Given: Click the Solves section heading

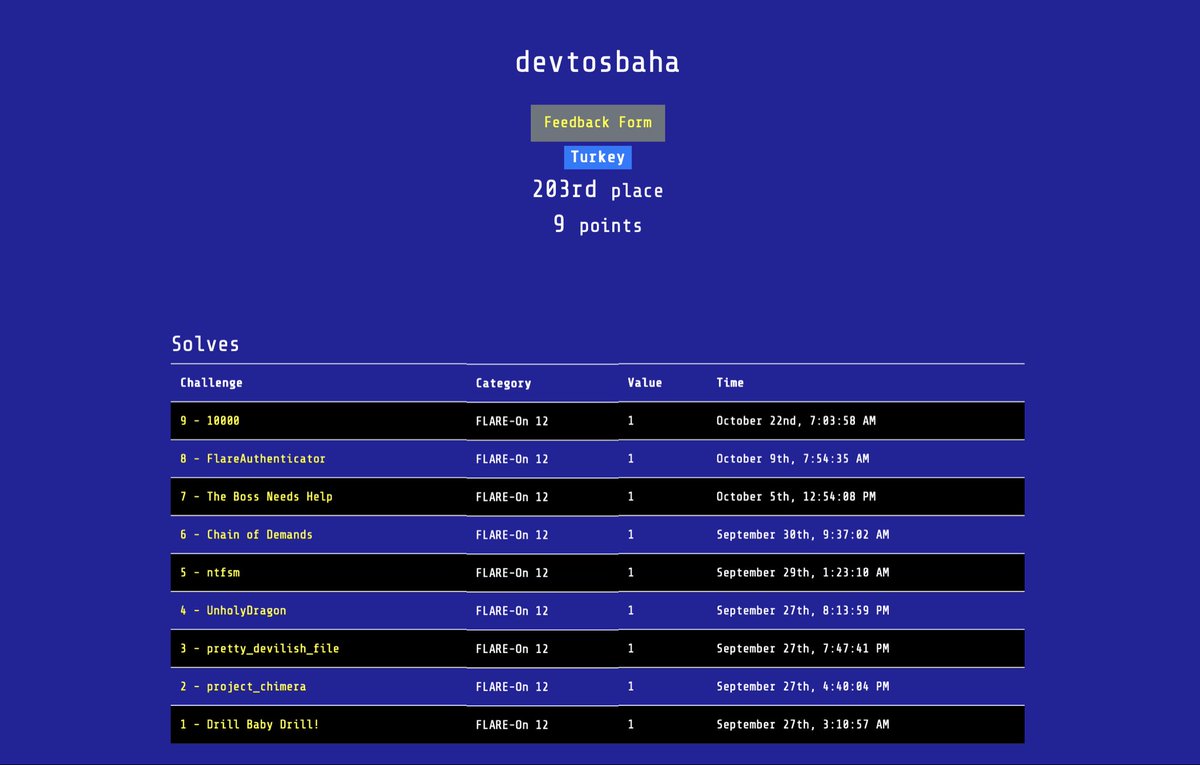Looking at the screenshot, I should (206, 344).
